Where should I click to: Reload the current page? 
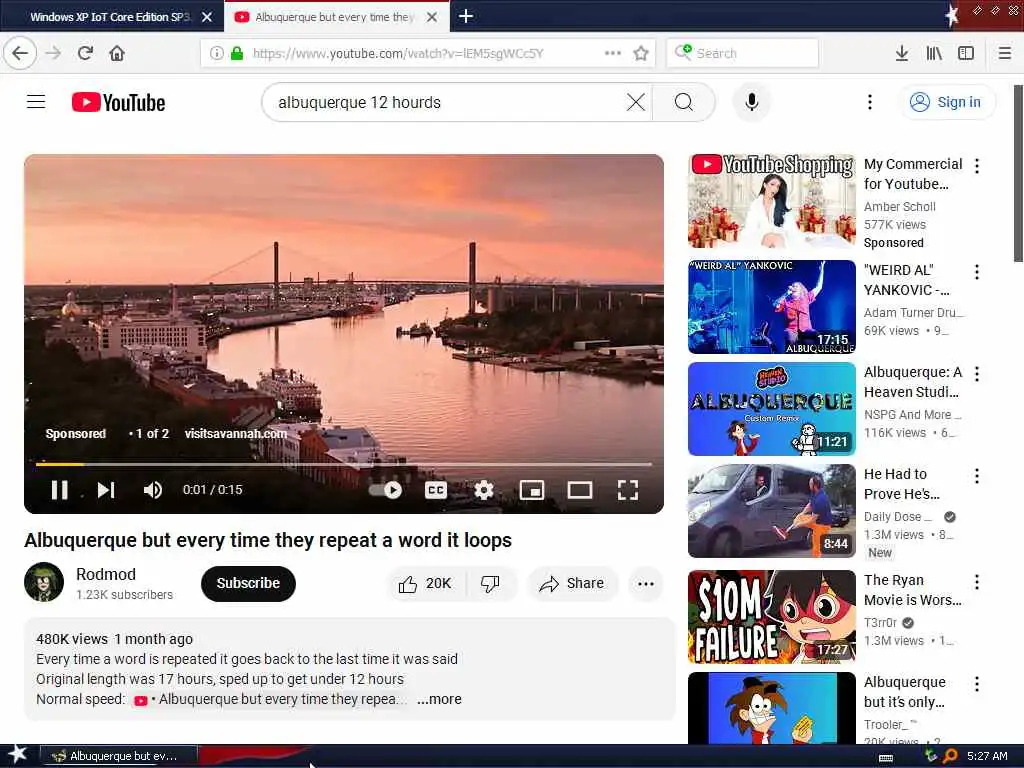85,53
